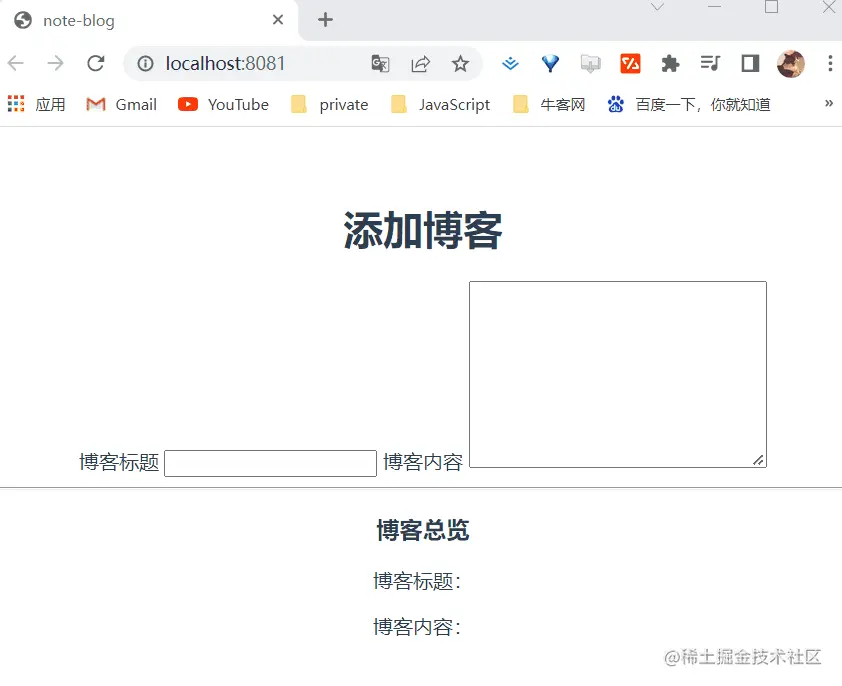
Task: Reload the current page
Action: [x=95, y=62]
